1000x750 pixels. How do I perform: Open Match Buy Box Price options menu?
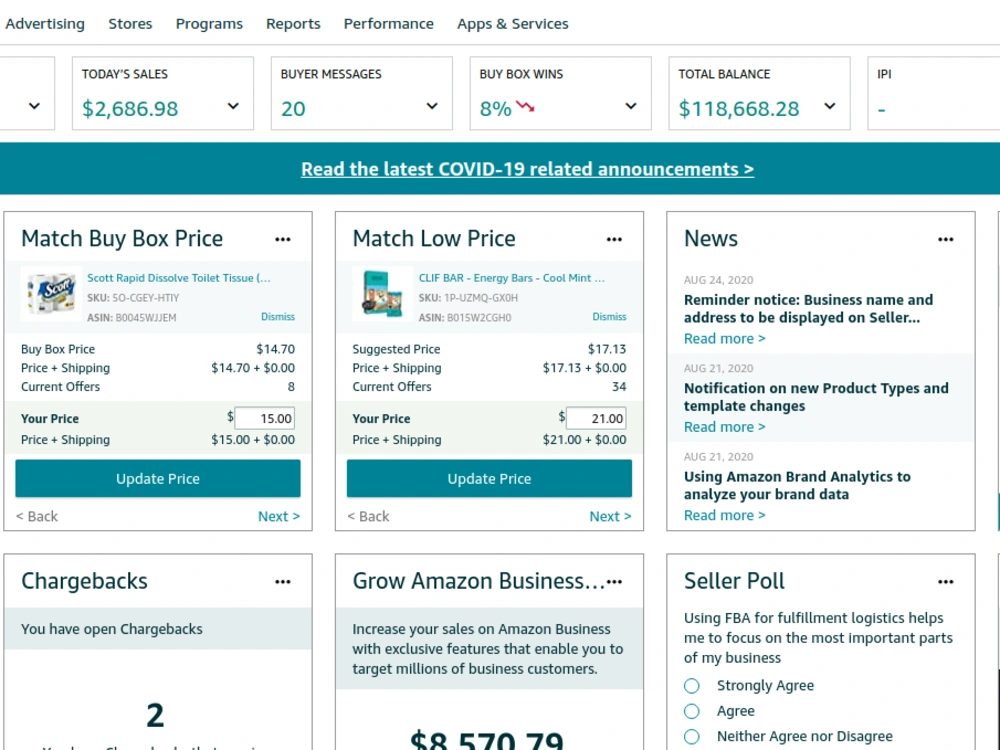coord(283,240)
